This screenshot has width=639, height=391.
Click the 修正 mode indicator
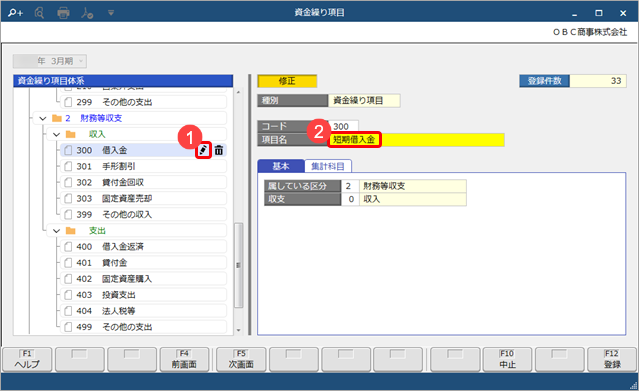[x=287, y=81]
